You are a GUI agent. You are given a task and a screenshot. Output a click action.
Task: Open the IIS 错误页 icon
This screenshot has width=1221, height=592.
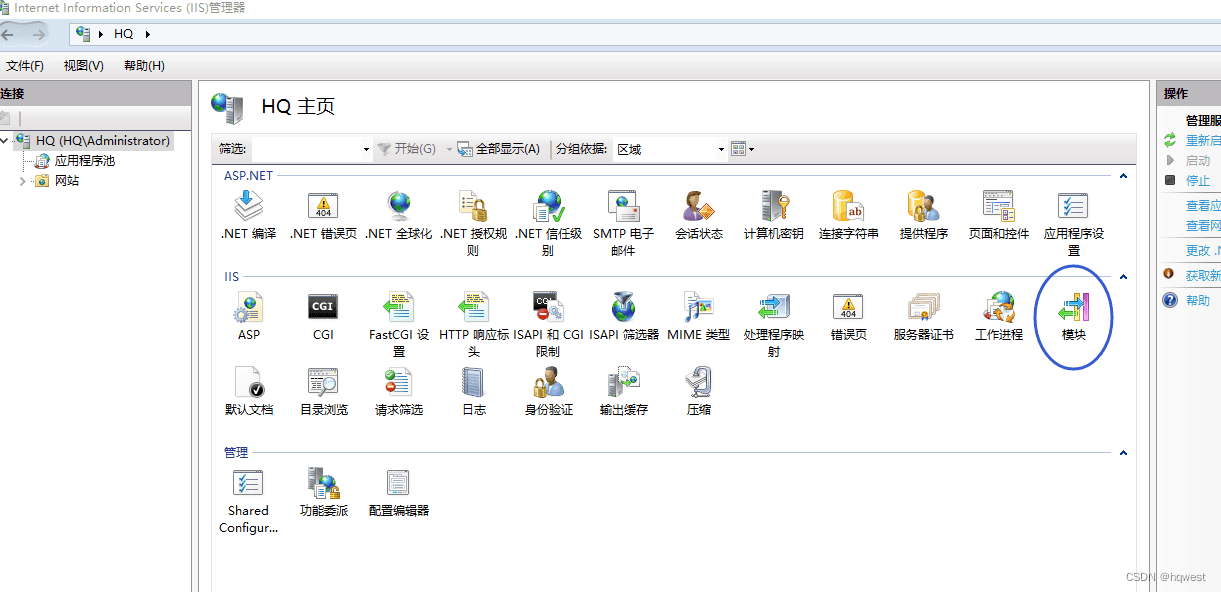pos(849,317)
